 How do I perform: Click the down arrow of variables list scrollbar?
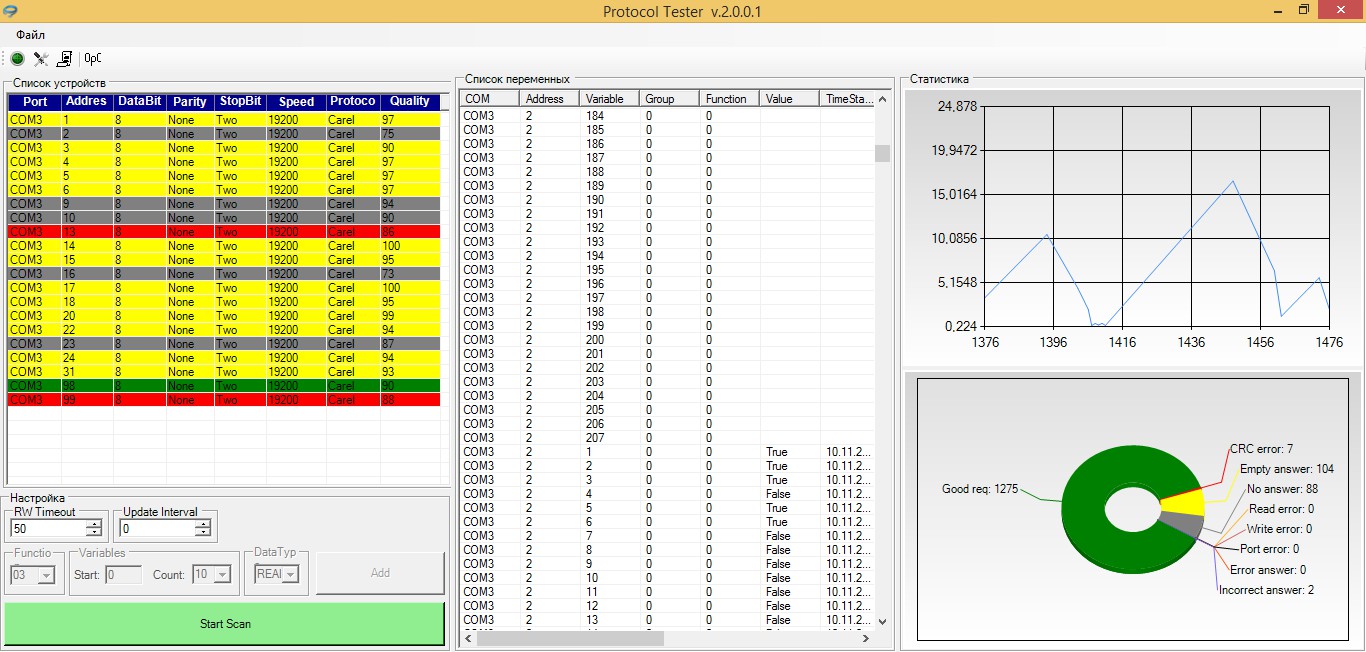pyautogui.click(x=882, y=622)
